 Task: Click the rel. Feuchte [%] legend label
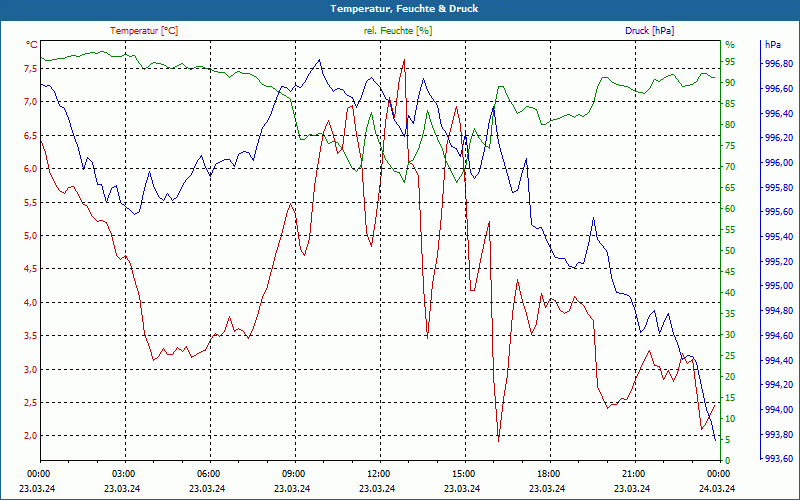pyautogui.click(x=397, y=31)
